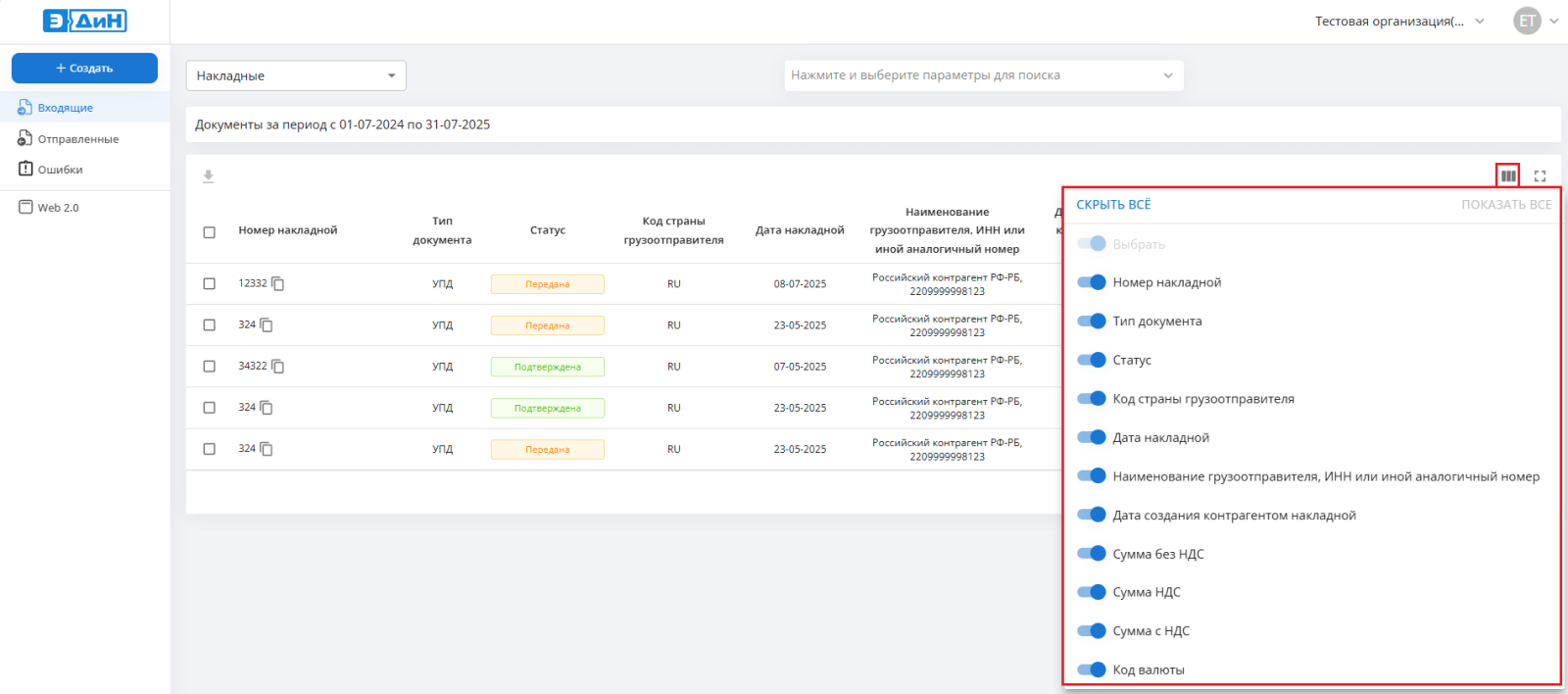1568x694 pixels.
Task: Click the ET user avatar icon
Action: pos(1527,21)
